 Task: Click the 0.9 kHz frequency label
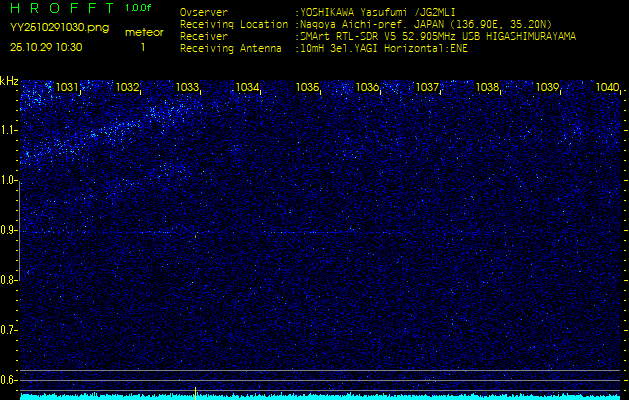pos(9,230)
